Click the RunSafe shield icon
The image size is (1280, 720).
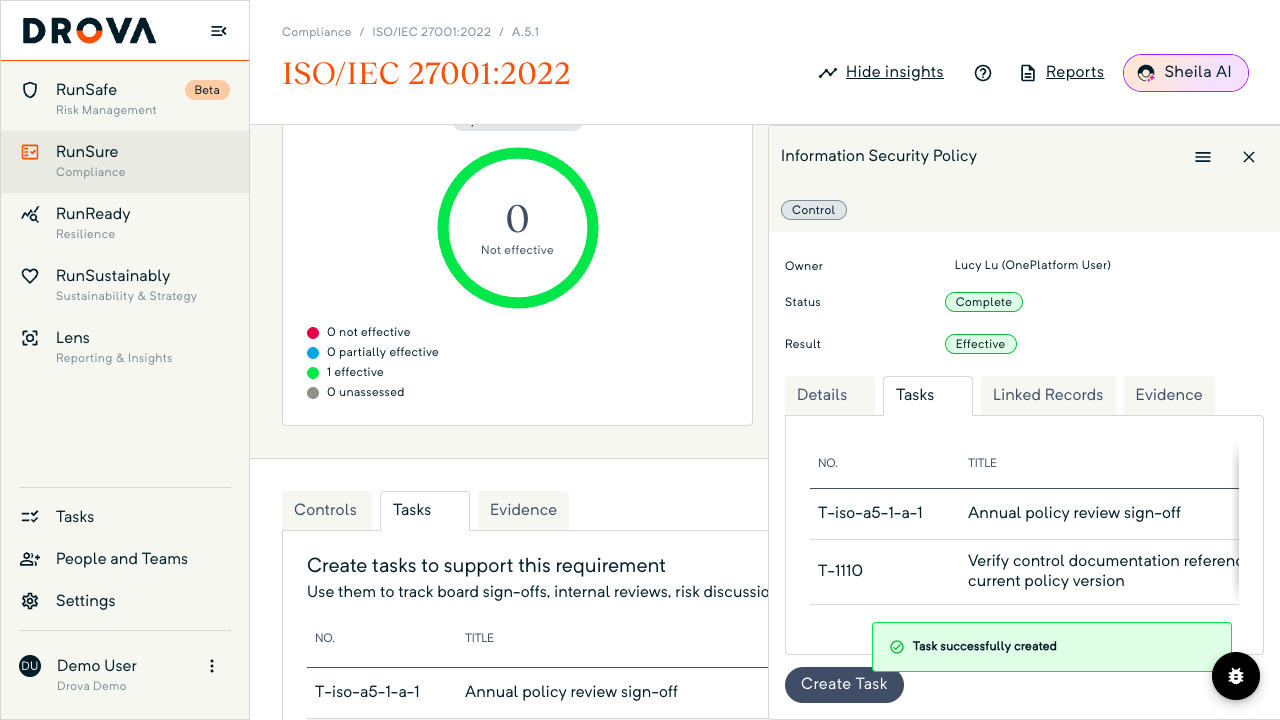[x=30, y=90]
